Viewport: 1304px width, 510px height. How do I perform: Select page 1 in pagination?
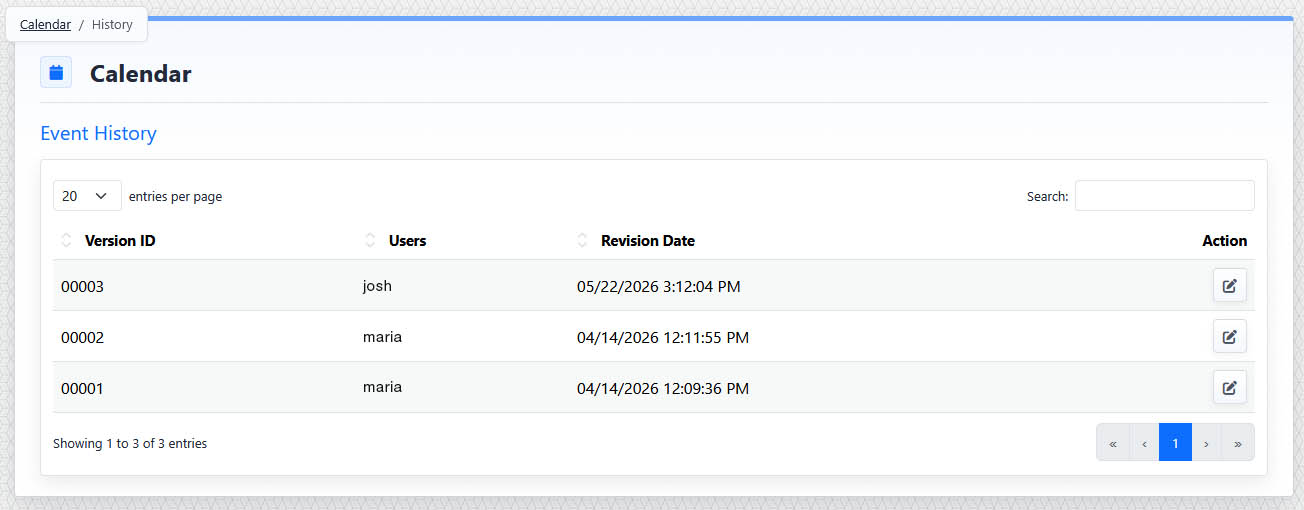pos(1175,442)
